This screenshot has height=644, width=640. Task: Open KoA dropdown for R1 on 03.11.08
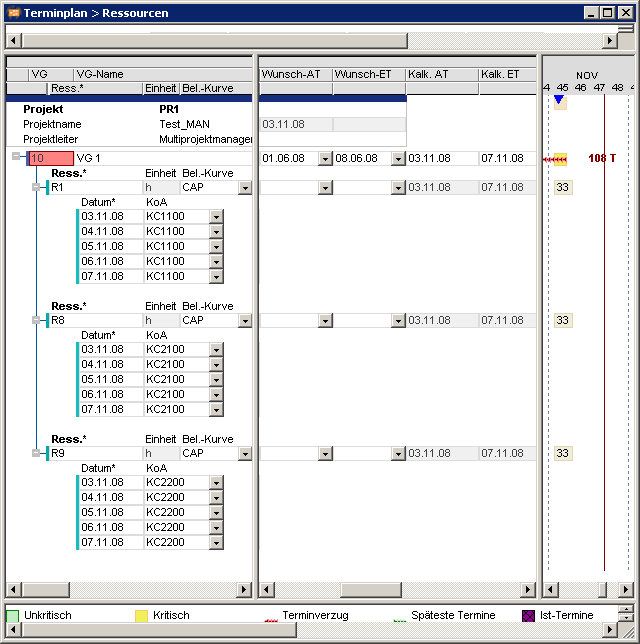(216, 216)
